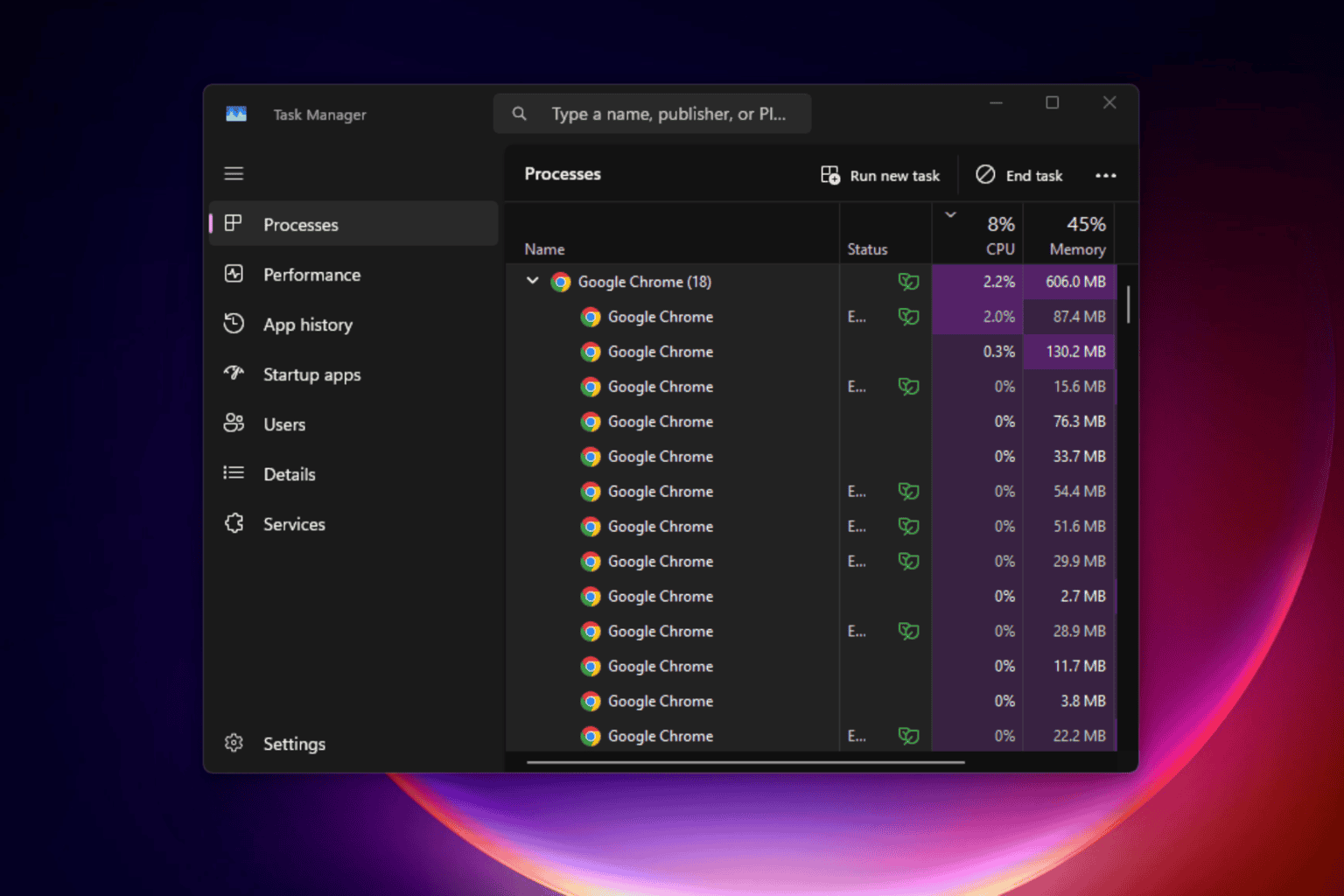Click the vertical scrollbar thumb in process list

(1129, 304)
